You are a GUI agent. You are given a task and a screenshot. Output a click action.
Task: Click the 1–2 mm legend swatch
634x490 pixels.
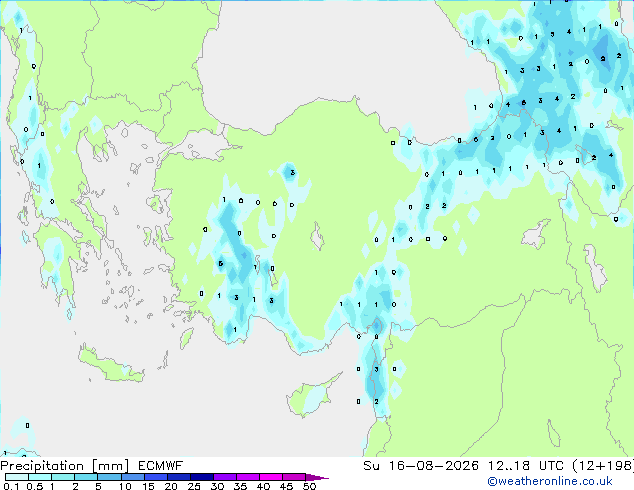[x=63, y=477]
